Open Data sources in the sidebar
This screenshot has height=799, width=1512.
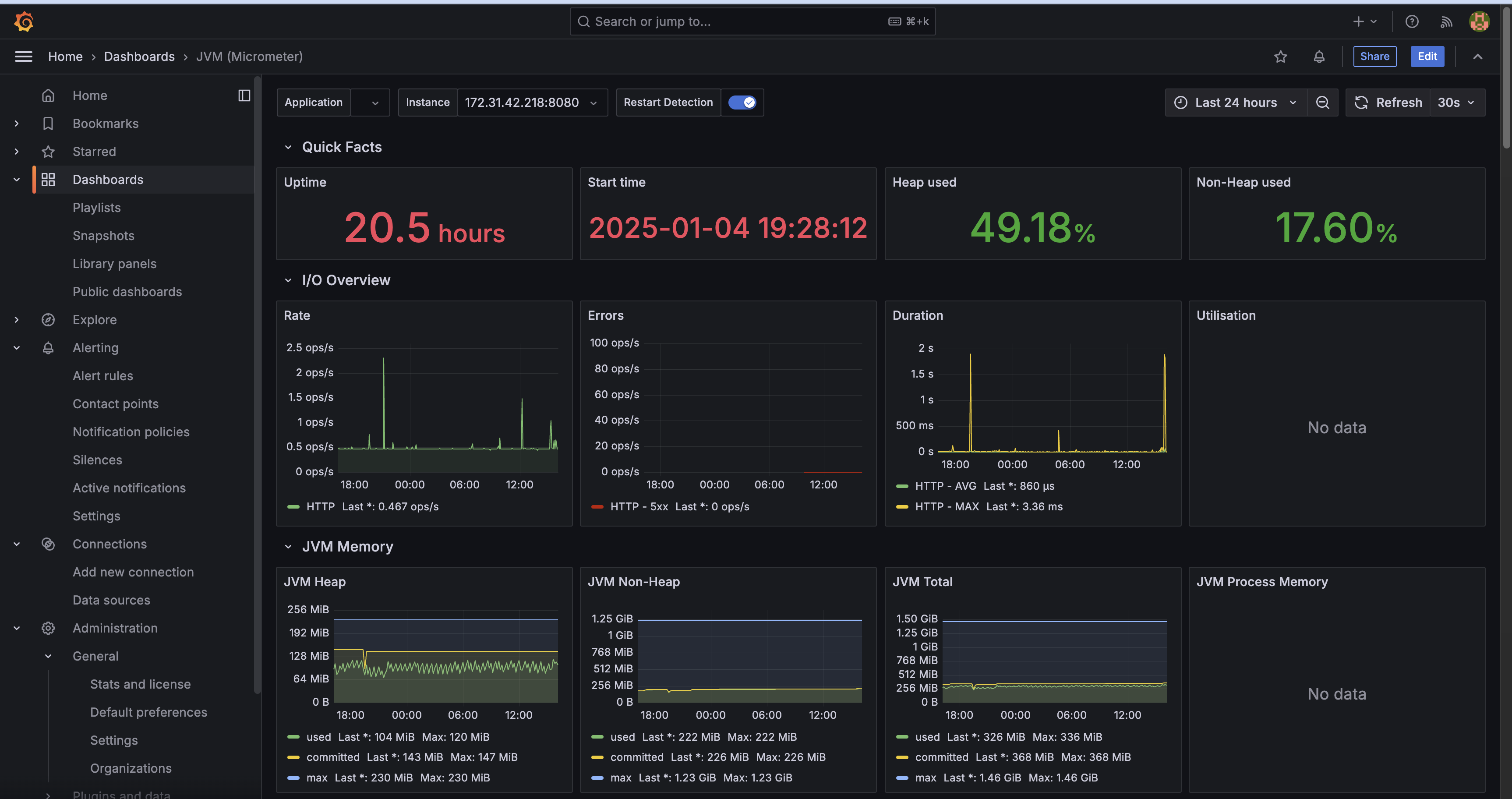pos(112,600)
